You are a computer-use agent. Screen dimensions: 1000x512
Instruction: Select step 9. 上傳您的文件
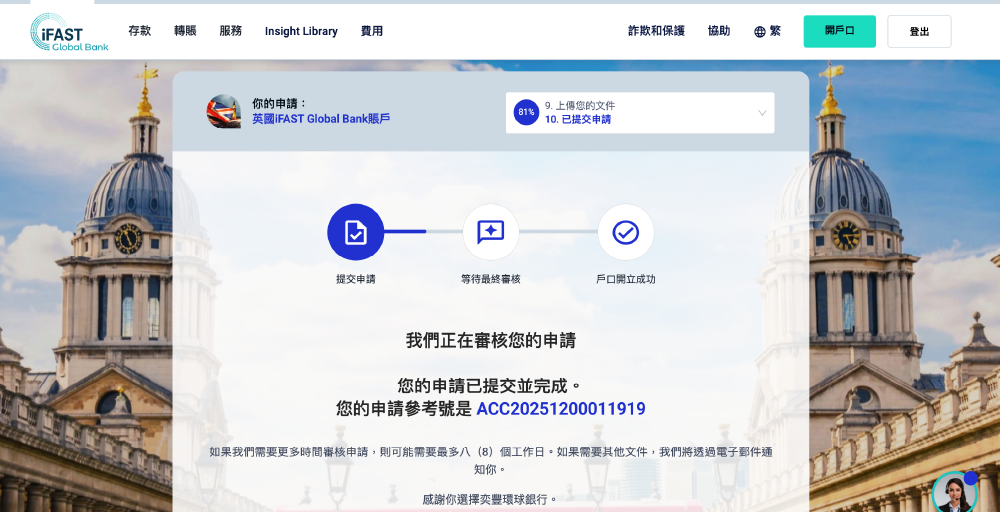[x=580, y=106]
